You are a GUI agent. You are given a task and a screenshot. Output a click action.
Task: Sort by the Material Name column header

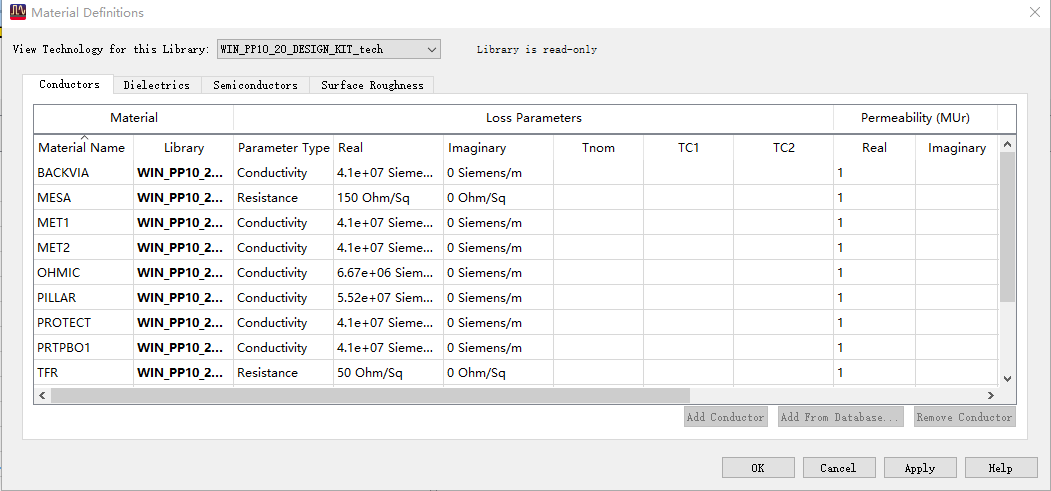tap(82, 148)
